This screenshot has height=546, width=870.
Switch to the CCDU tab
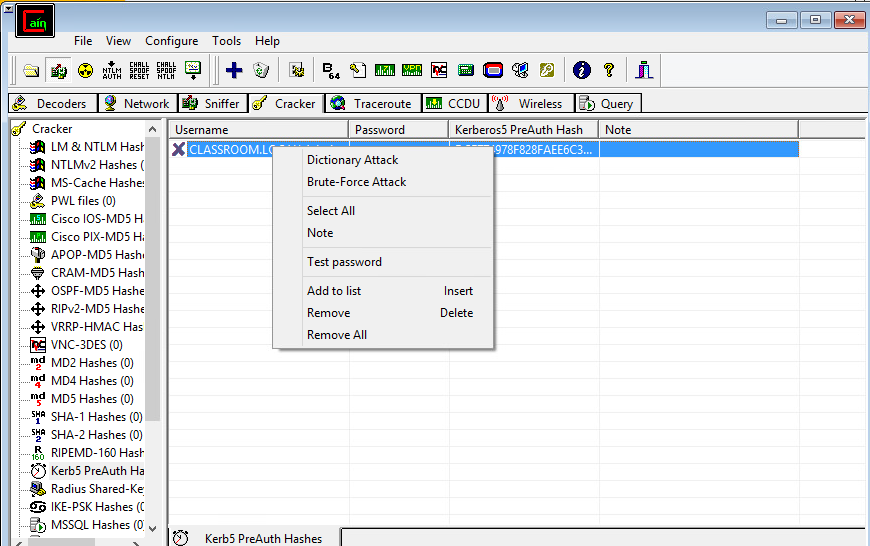click(x=455, y=104)
